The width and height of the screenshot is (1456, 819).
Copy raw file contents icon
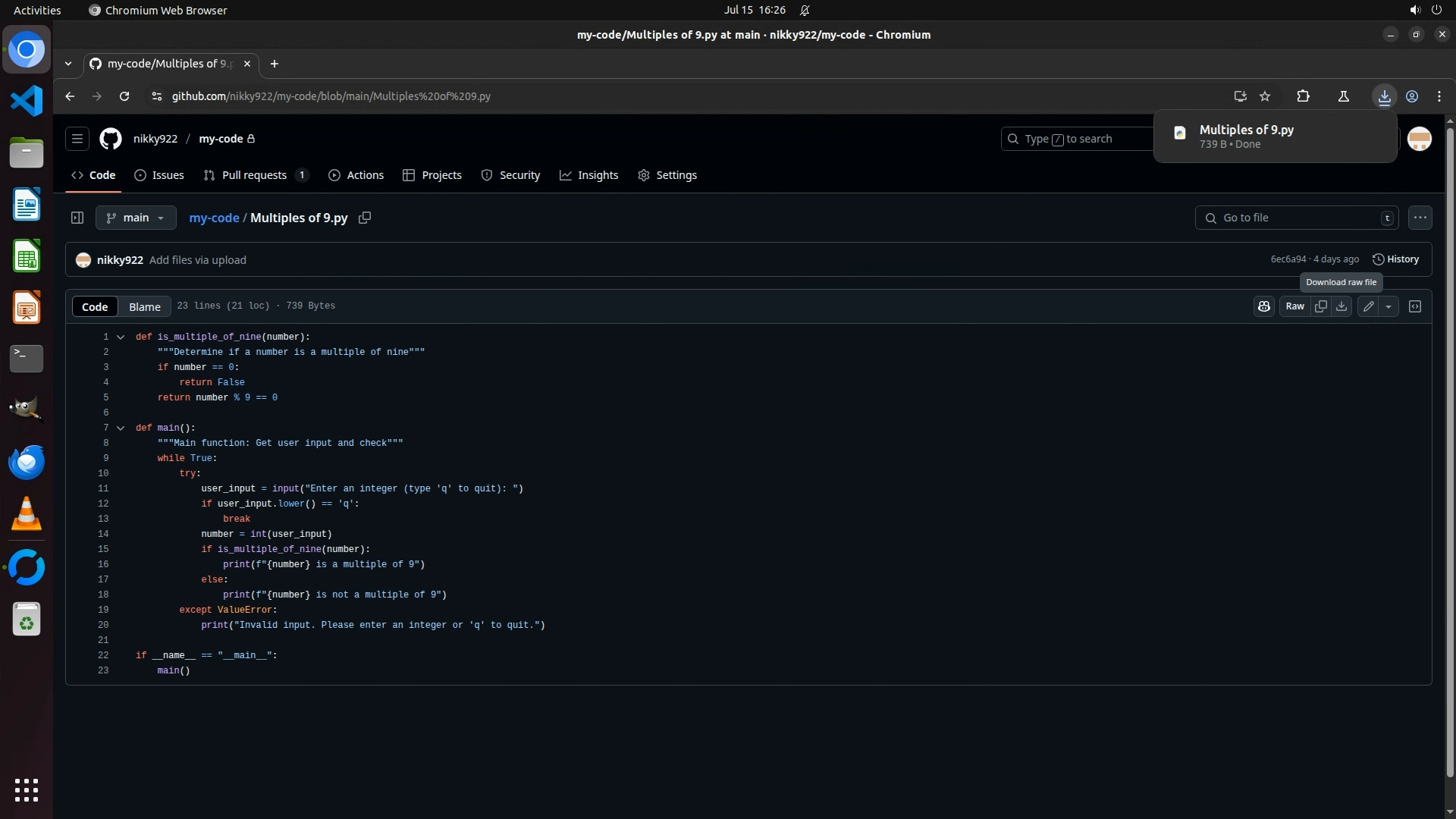[x=1321, y=306]
